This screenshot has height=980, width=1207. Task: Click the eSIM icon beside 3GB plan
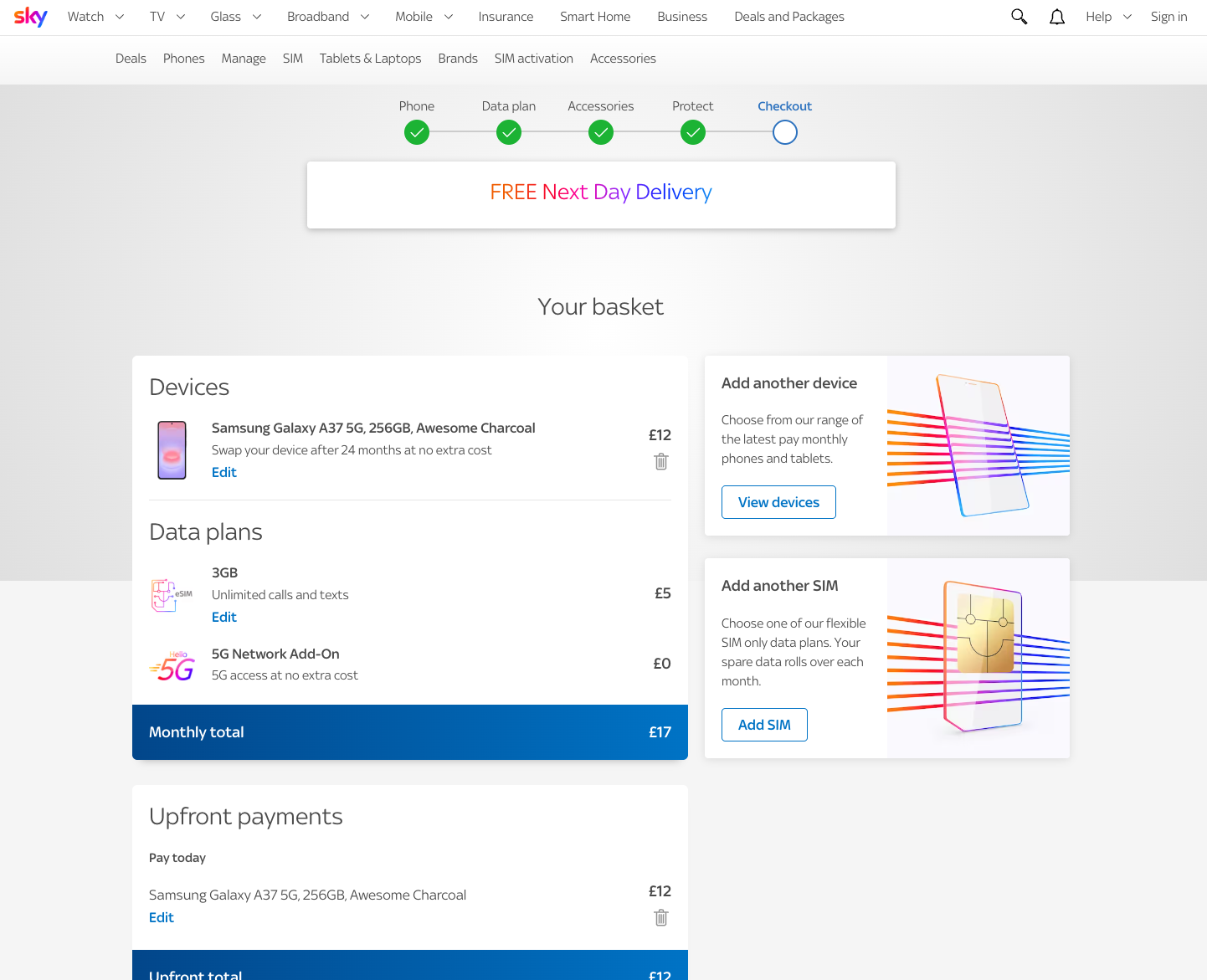(x=172, y=595)
